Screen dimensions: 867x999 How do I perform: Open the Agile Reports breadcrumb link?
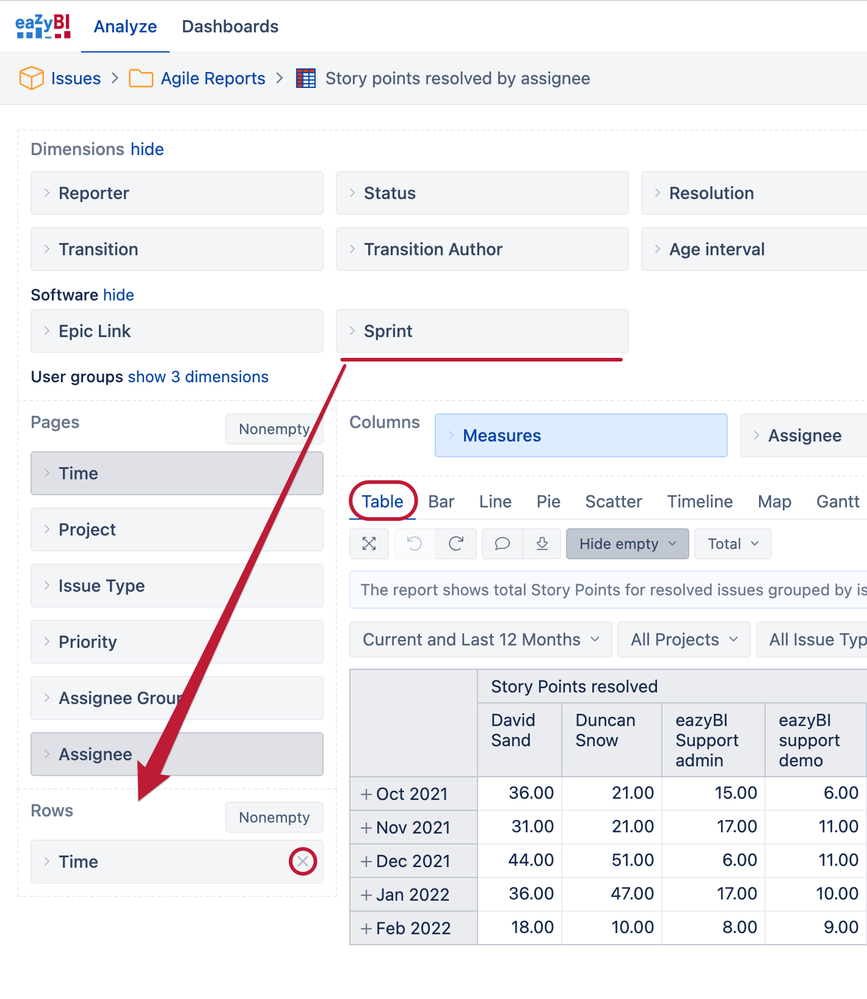[x=213, y=78]
